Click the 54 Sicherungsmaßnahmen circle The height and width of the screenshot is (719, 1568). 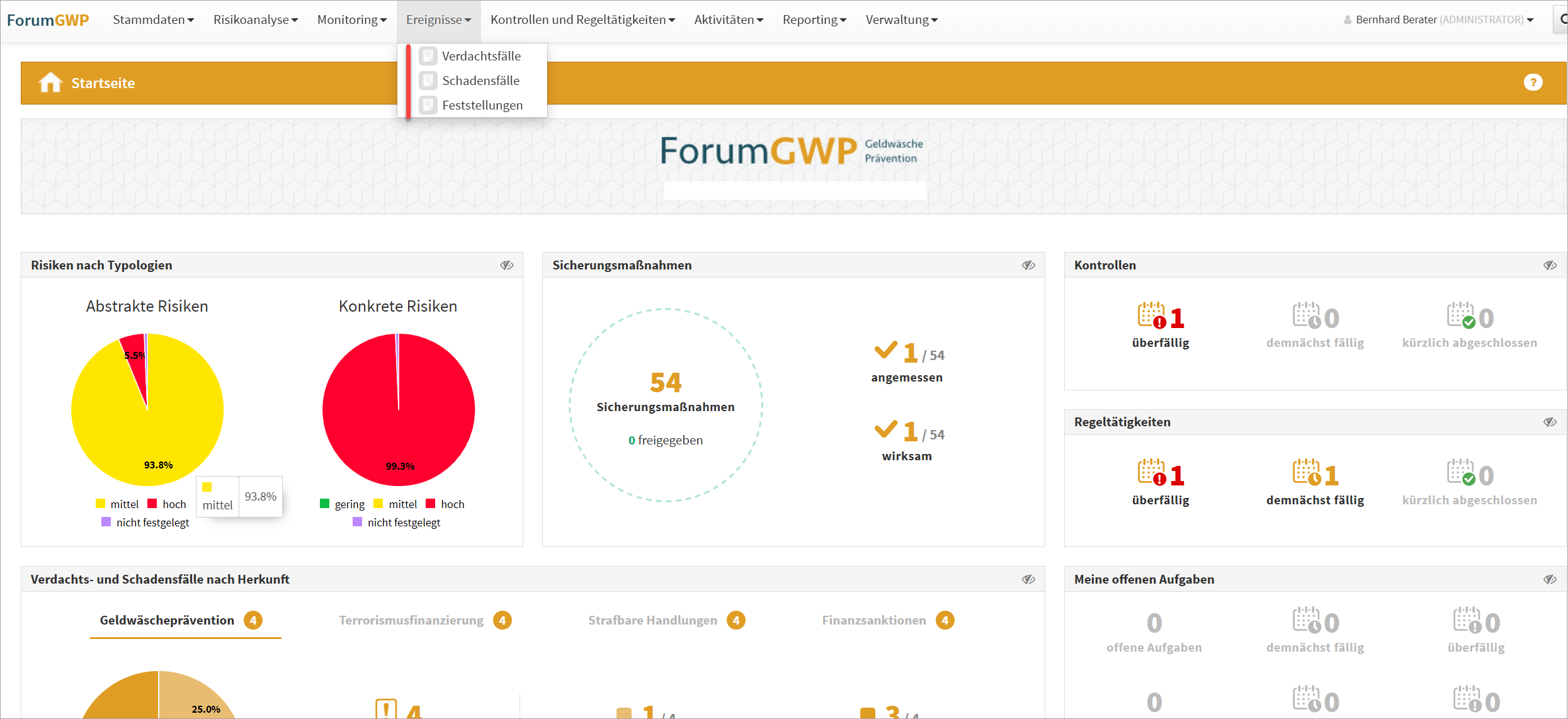click(665, 405)
